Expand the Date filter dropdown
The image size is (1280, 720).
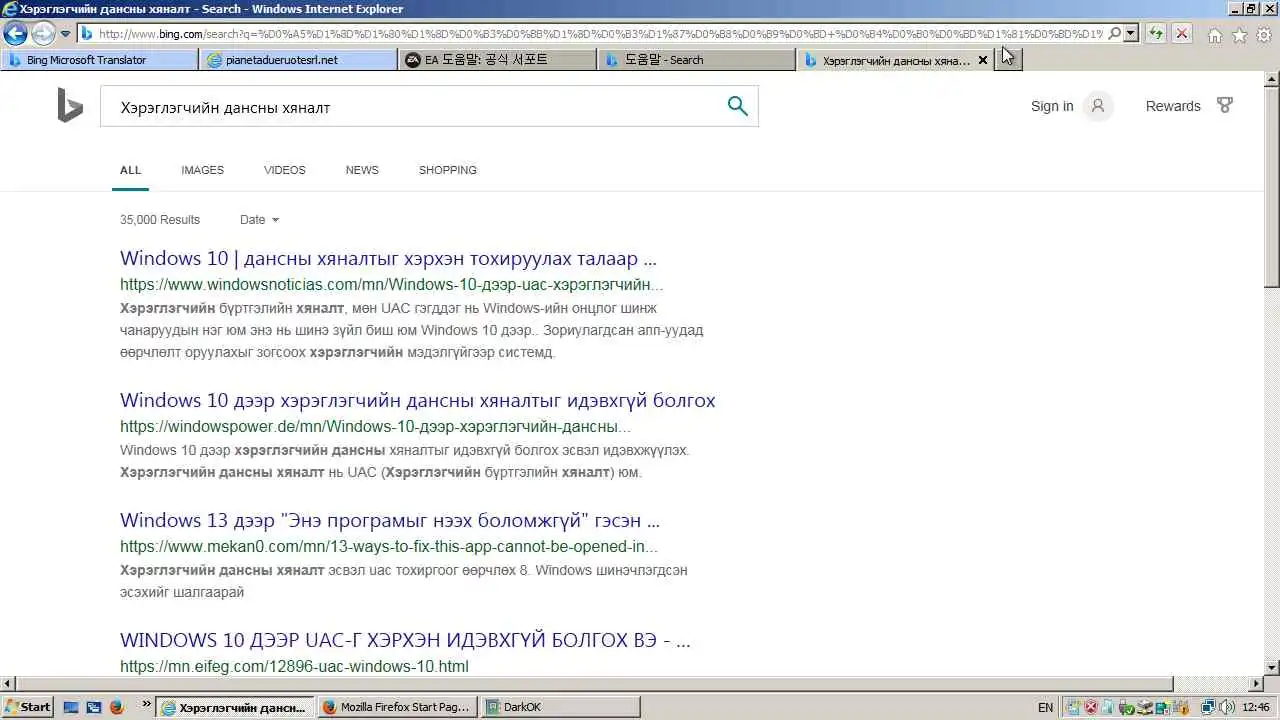tap(260, 220)
